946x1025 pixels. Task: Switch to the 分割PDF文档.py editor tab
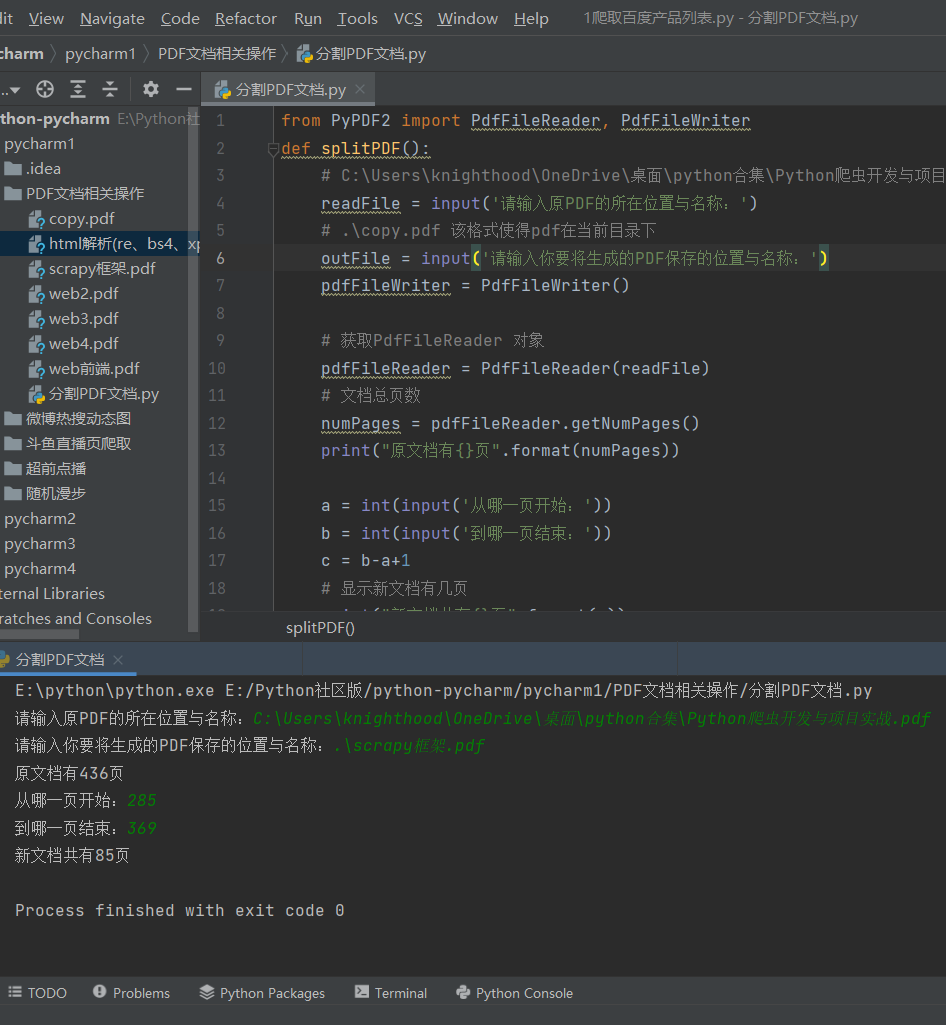tap(288, 89)
